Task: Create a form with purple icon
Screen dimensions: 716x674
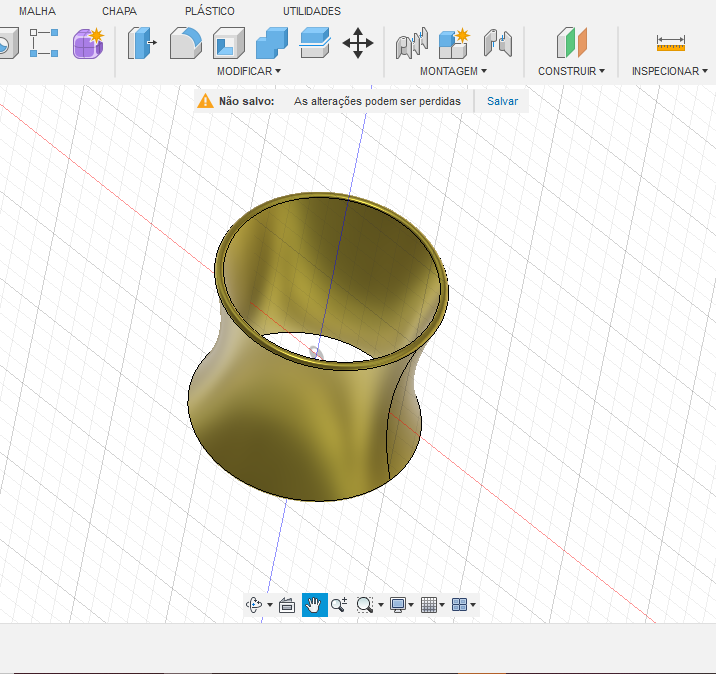Action: [88, 43]
